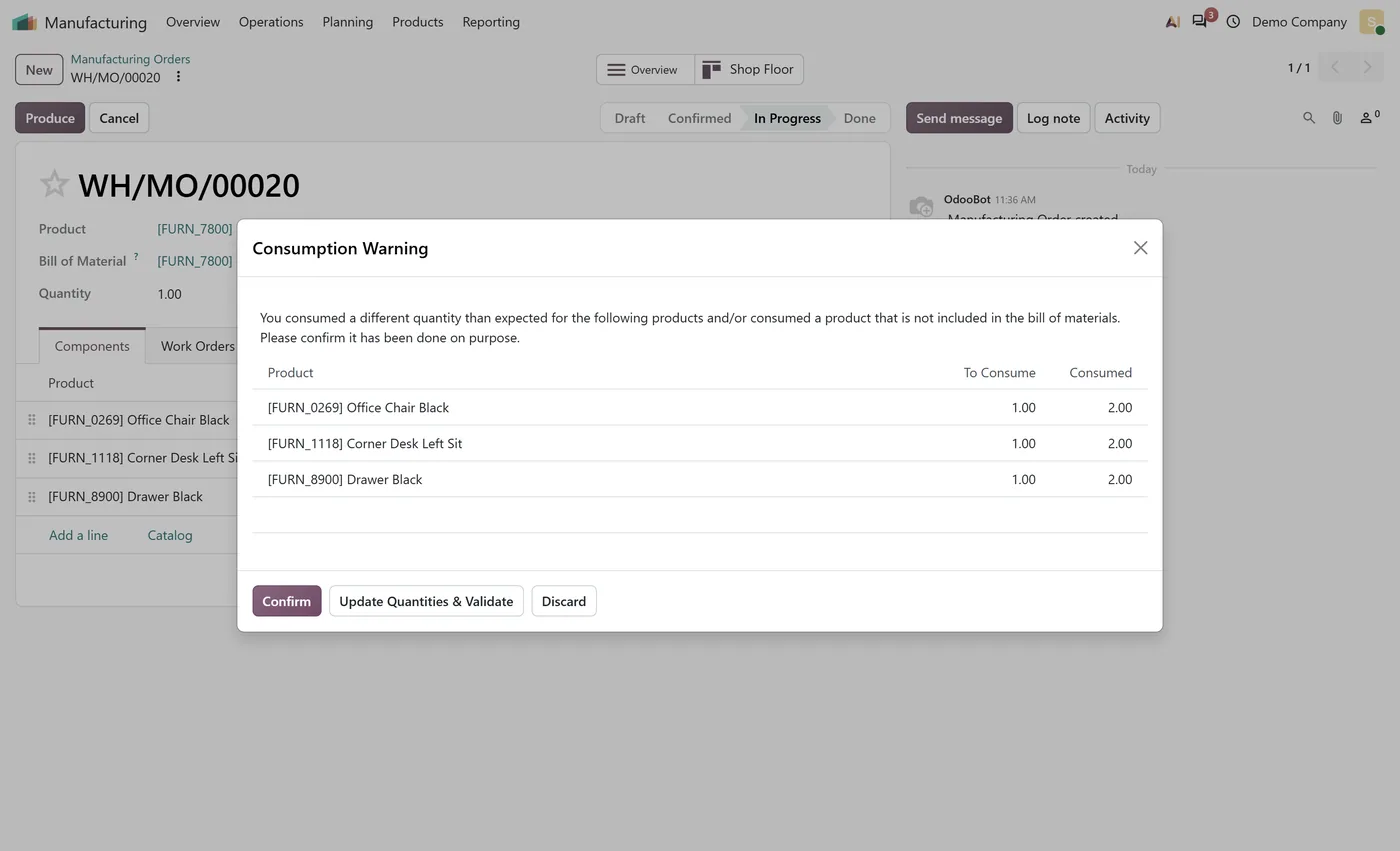
Task: Open the Planning menu
Action: (348, 22)
